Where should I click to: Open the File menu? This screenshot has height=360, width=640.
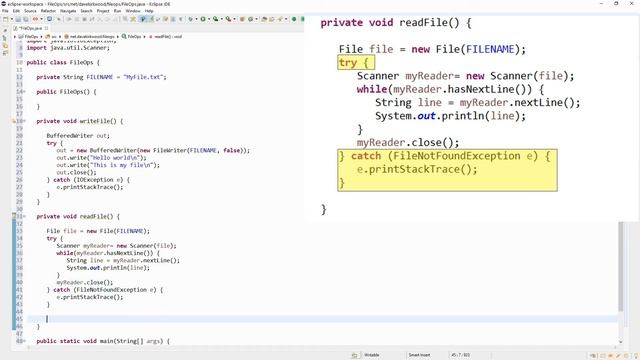(5, 11)
